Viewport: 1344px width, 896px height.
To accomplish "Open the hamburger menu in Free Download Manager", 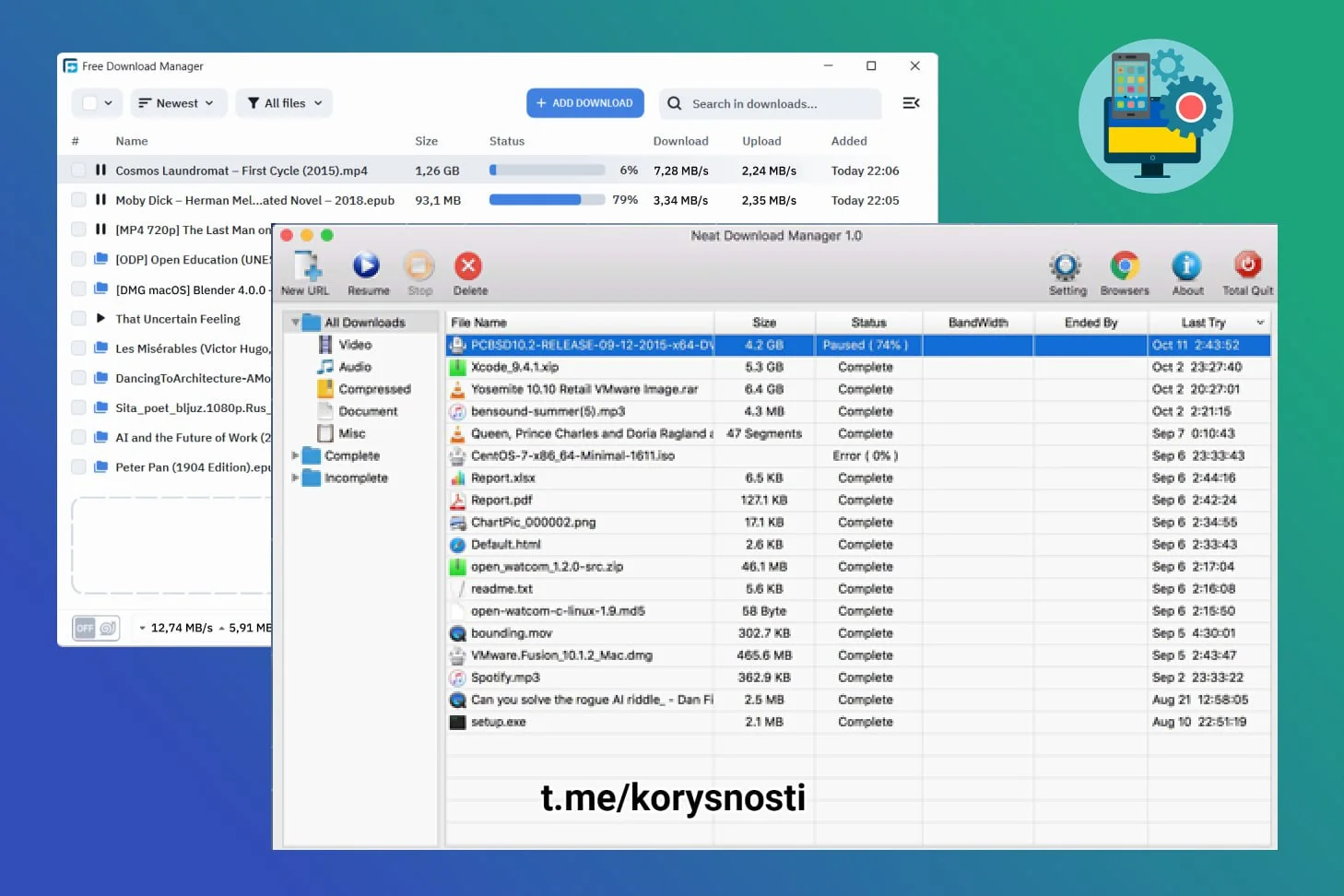I will (x=911, y=103).
